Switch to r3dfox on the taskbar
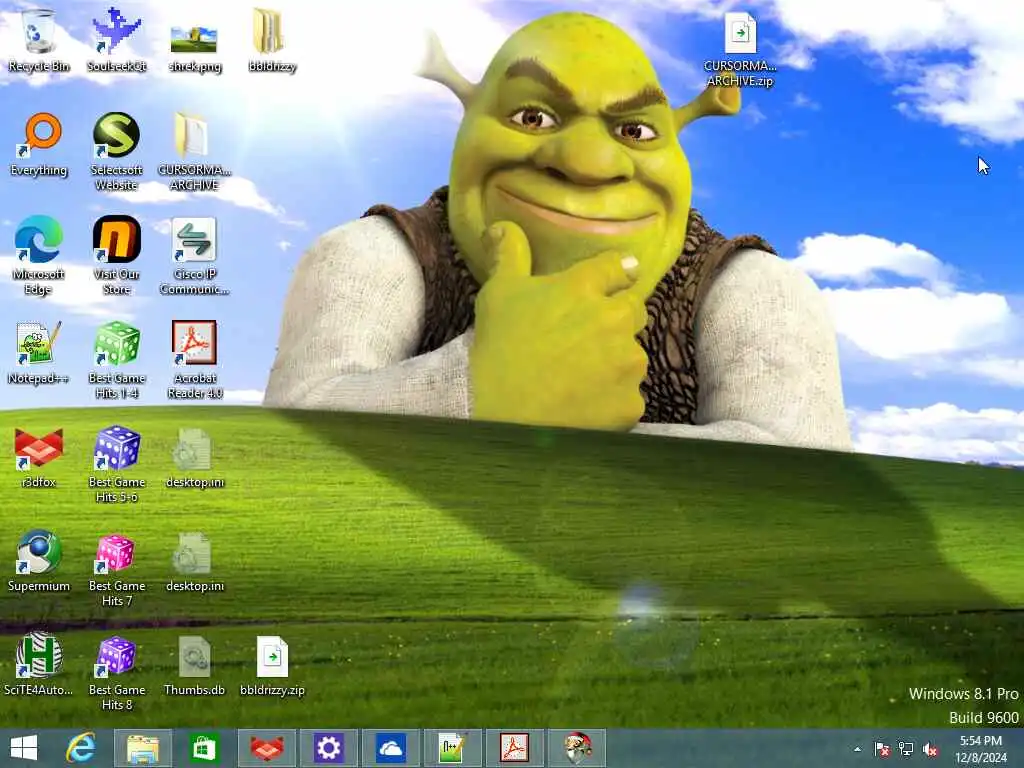The width and height of the screenshot is (1024, 768). [267, 748]
